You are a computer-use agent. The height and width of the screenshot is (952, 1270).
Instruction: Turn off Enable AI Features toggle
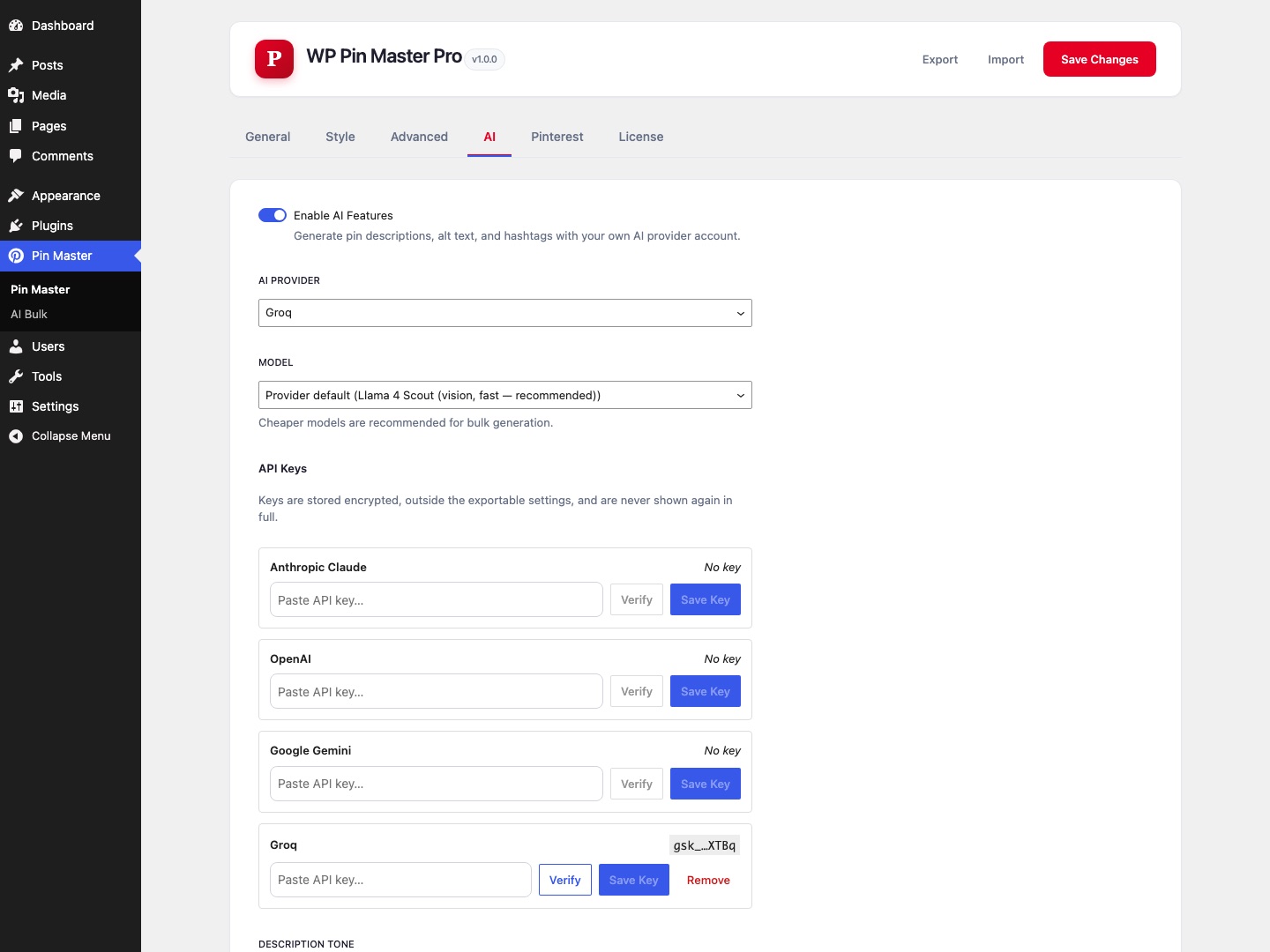(273, 215)
